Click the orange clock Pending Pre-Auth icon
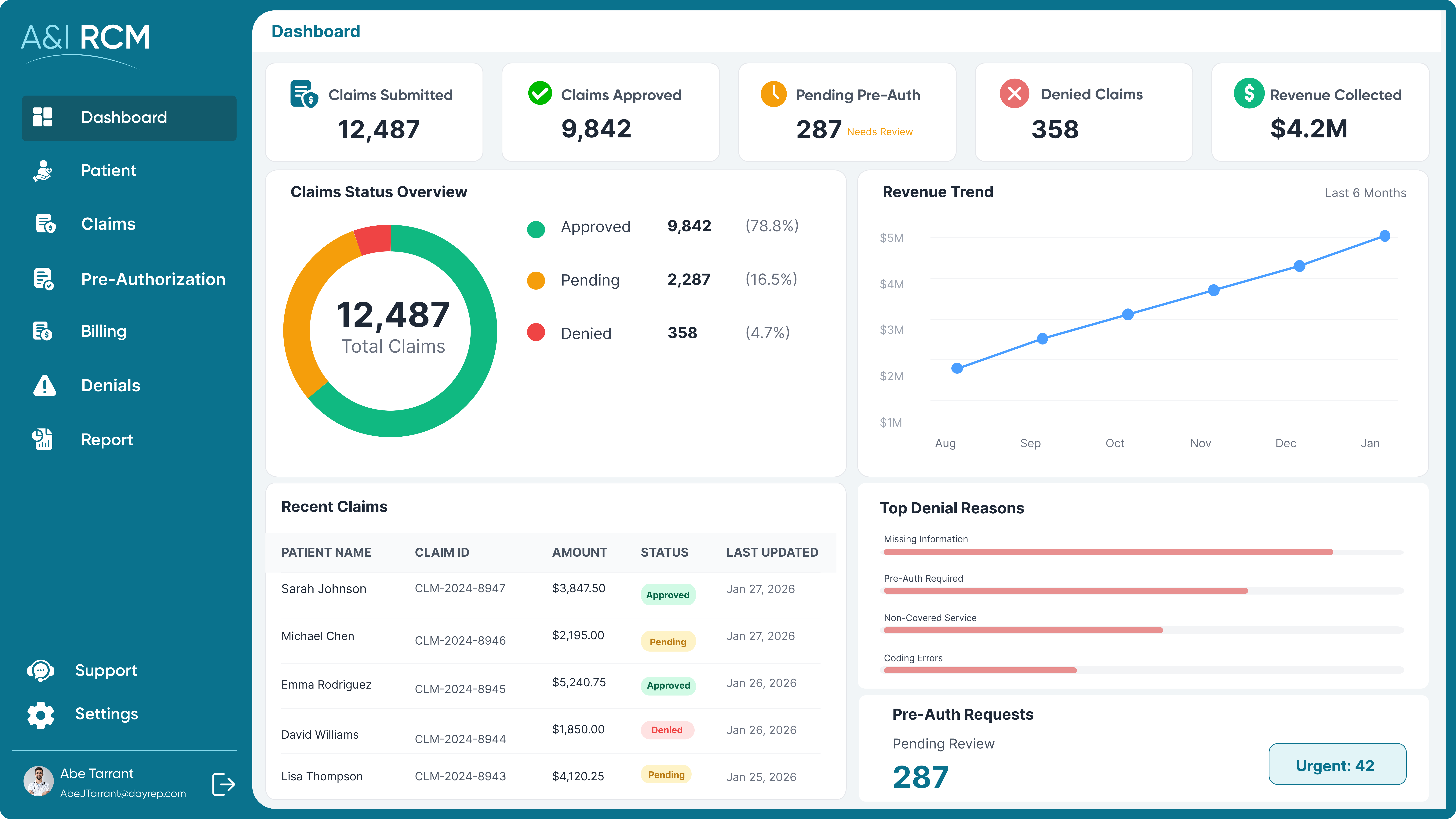Screen dimensions: 1456x819 coord(773,94)
